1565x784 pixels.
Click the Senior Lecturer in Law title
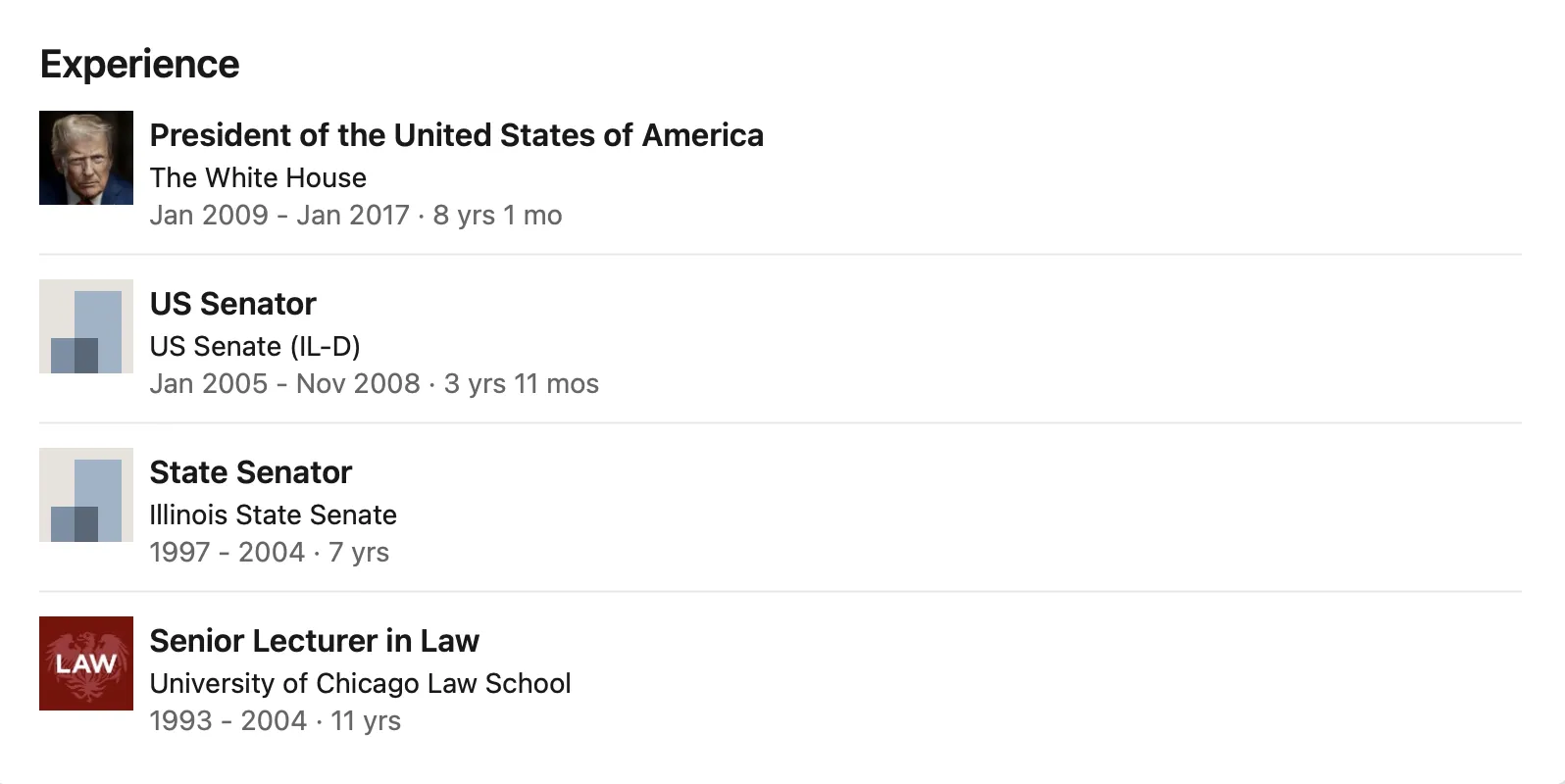(314, 641)
